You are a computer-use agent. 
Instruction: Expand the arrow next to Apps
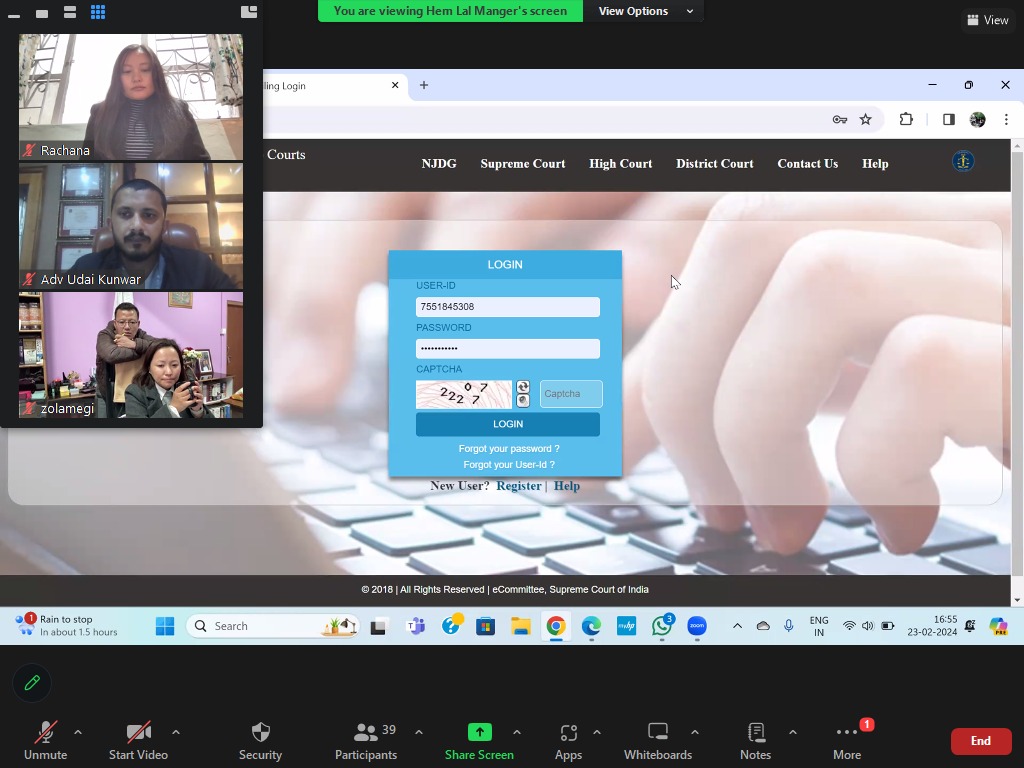597,732
